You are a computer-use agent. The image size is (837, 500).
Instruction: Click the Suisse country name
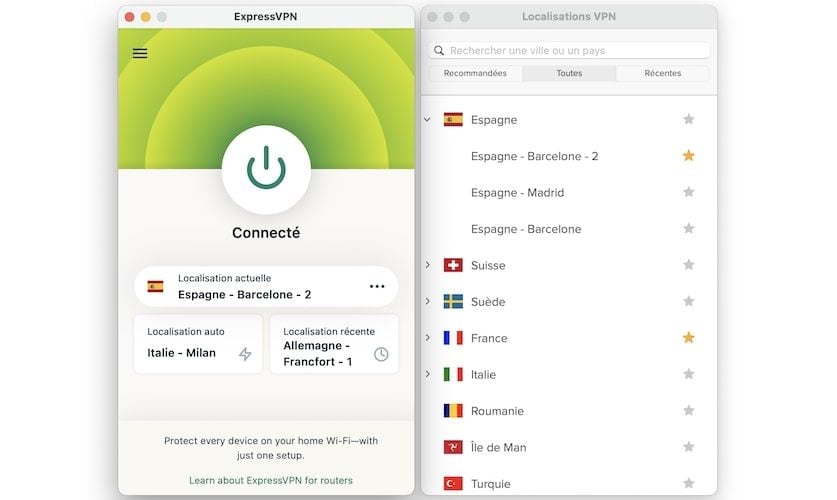click(x=488, y=265)
